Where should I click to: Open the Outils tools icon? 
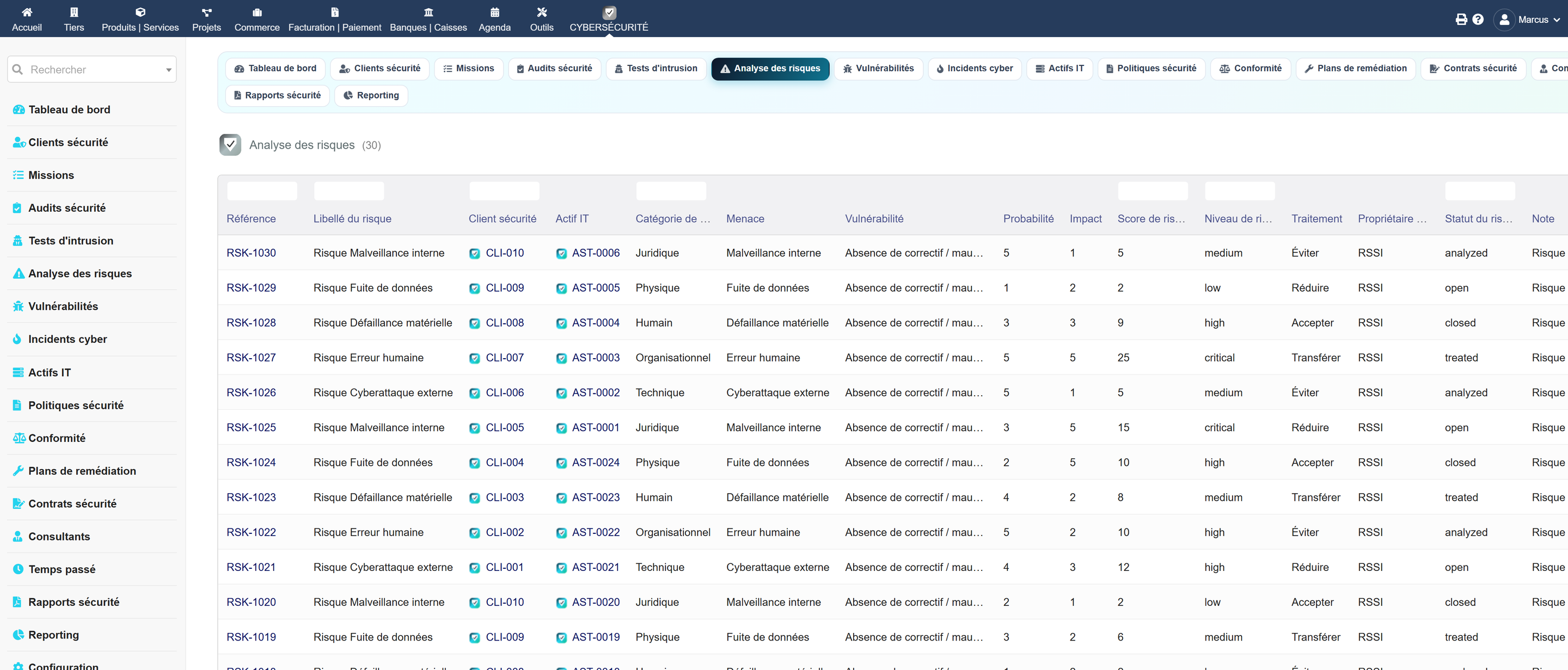[x=542, y=12]
